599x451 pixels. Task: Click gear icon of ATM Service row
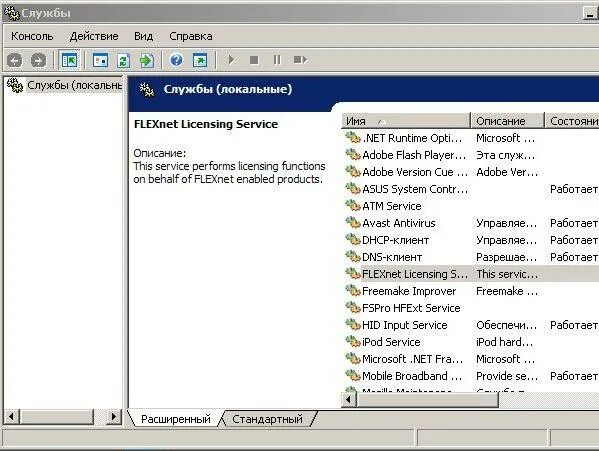click(353, 205)
